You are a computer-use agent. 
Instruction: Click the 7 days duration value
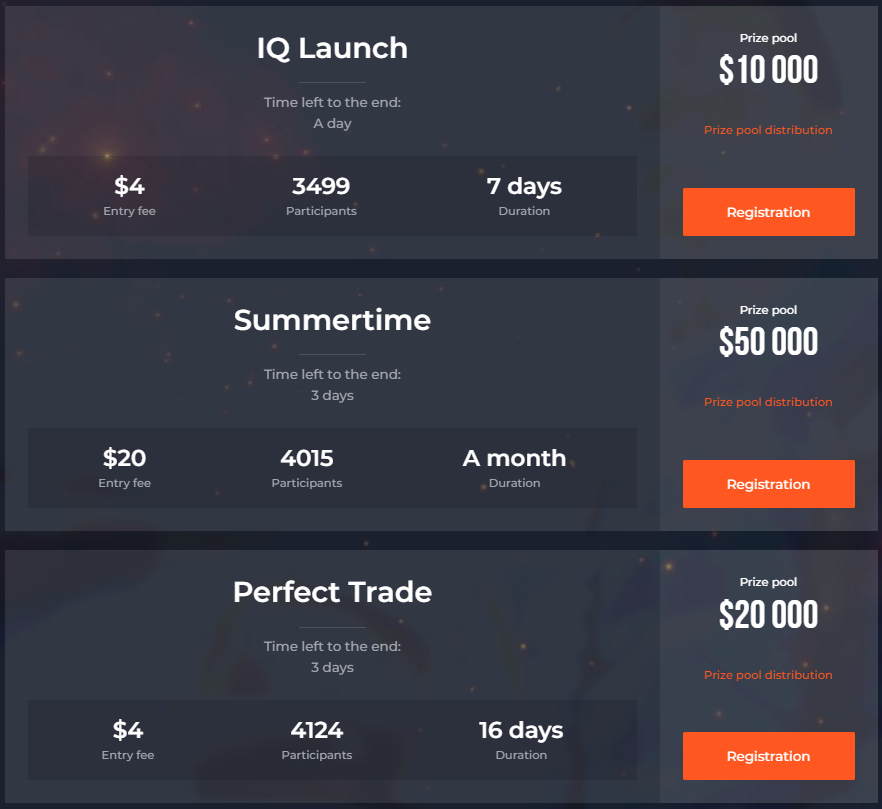click(x=524, y=187)
